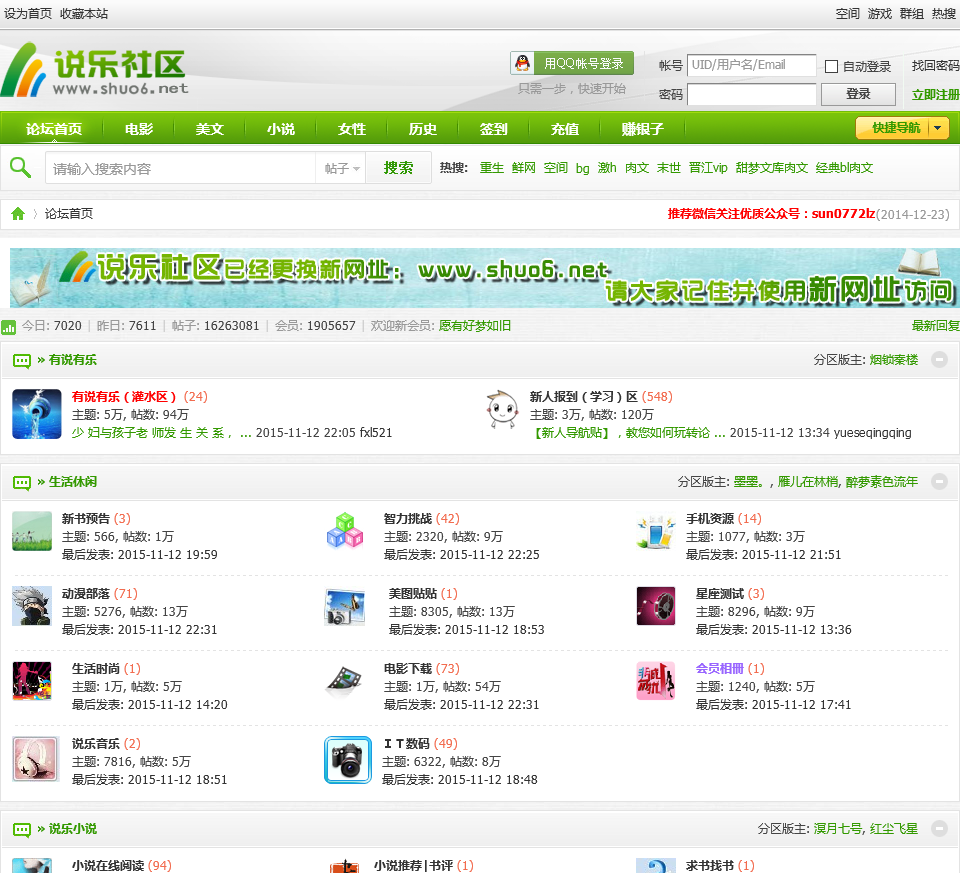Click the 说乐社区 site logo
Image resolution: width=960 pixels, height=873 pixels.
[x=94, y=69]
